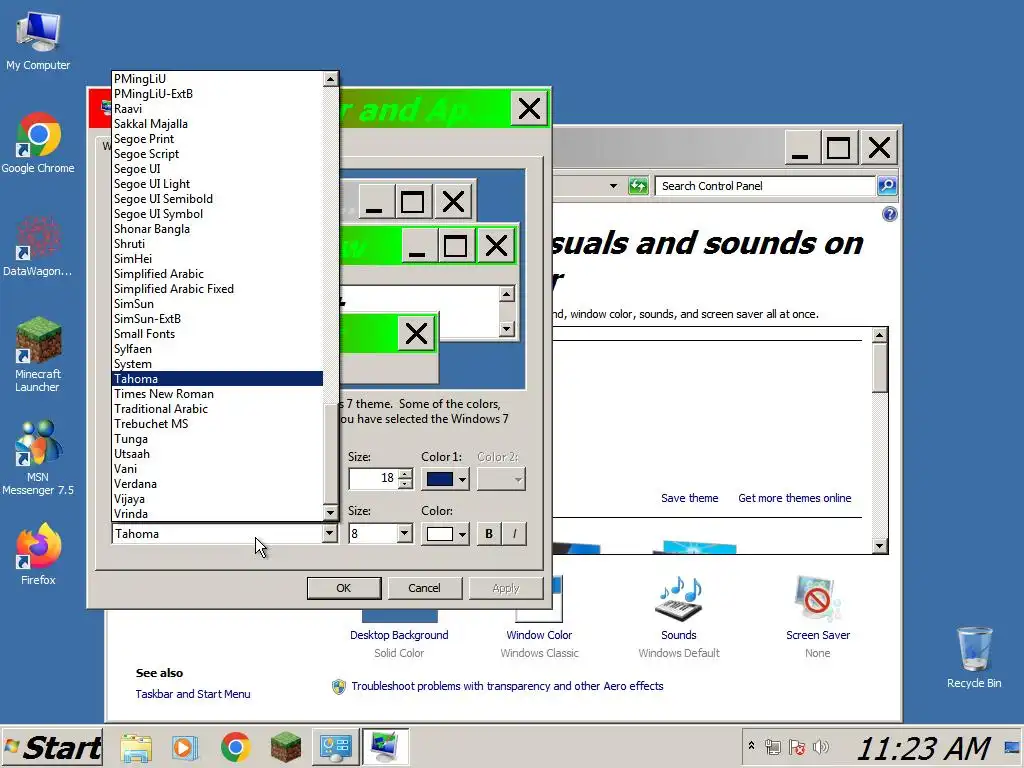1024x768 pixels.
Task: Open Screen Saver link
Action: [818, 635]
